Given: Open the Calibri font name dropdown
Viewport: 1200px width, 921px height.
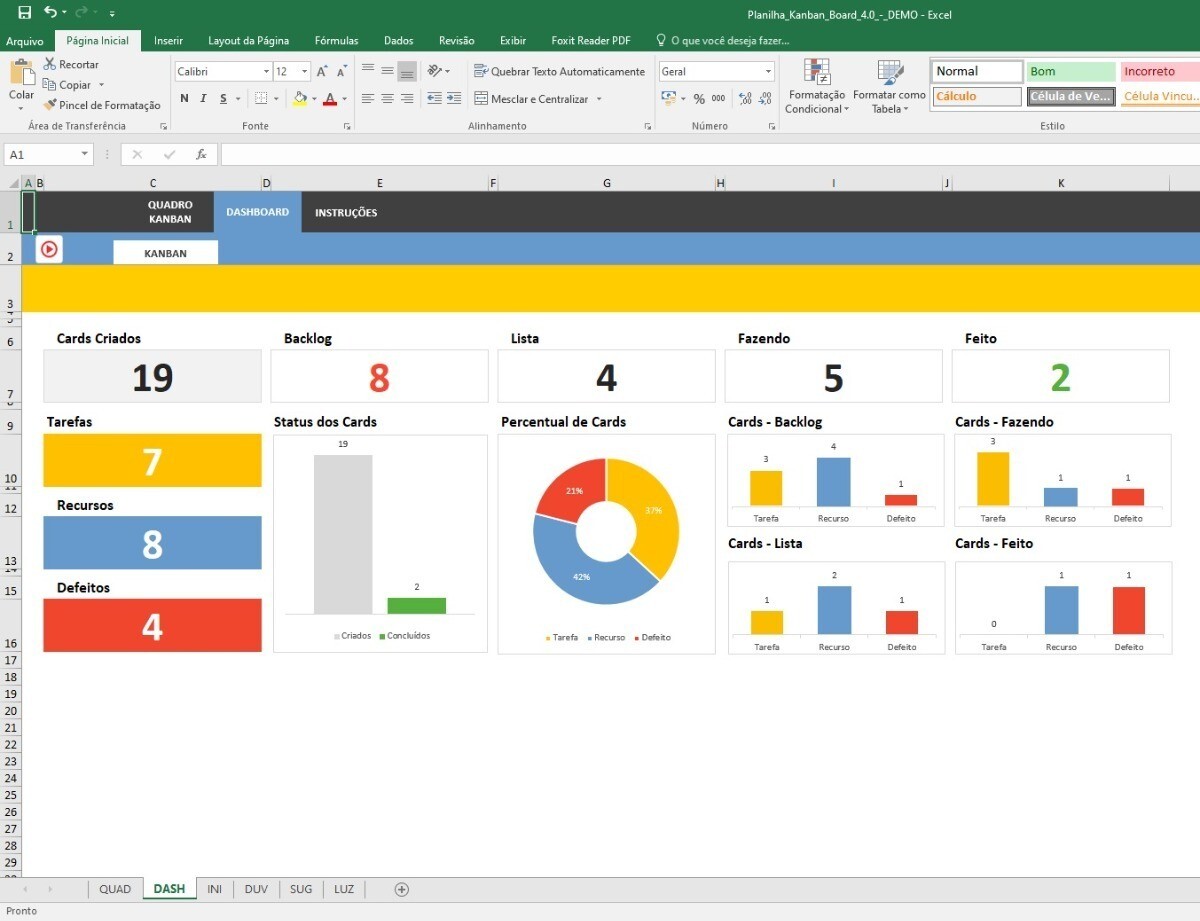Looking at the screenshot, I should [266, 72].
